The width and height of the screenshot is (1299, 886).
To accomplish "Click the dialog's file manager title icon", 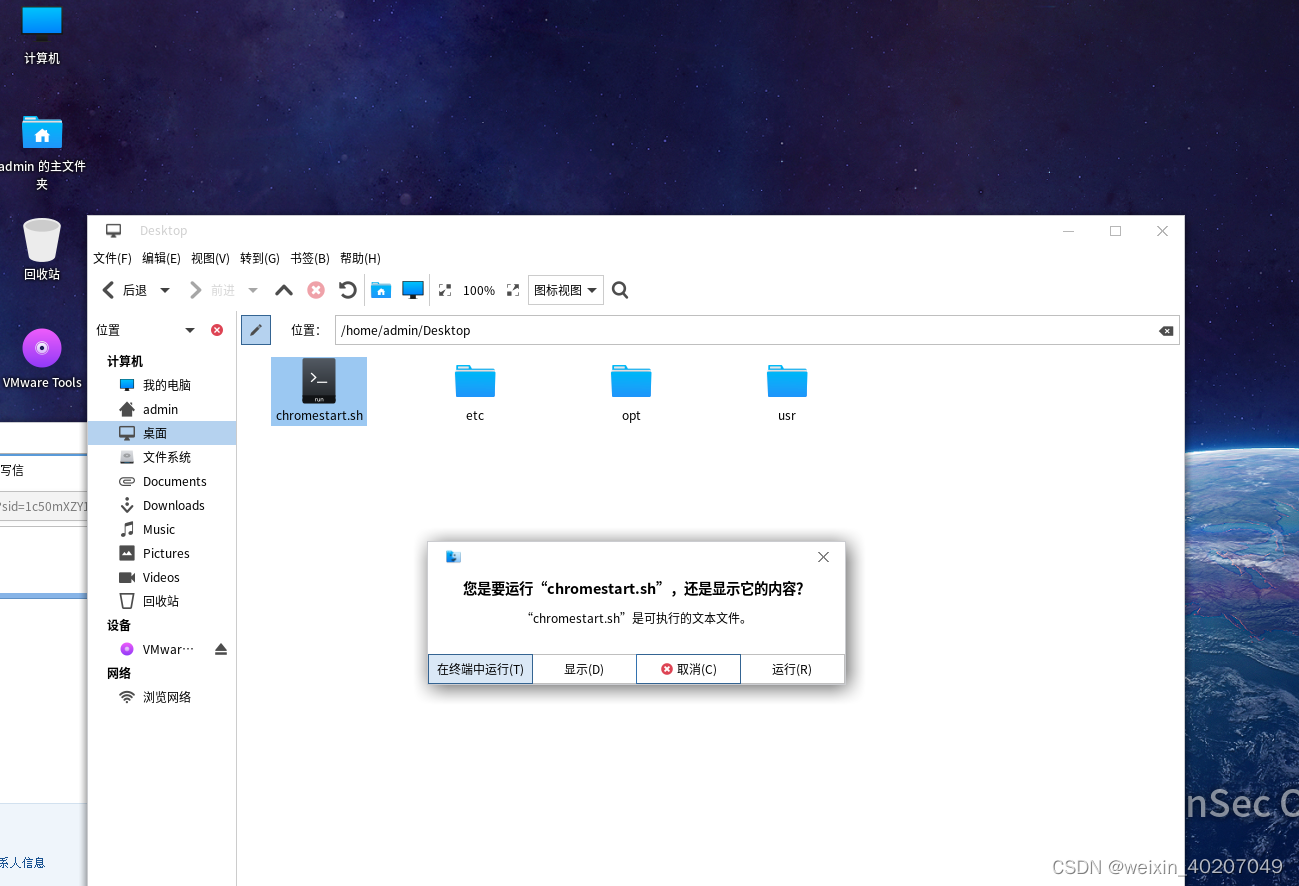I will [453, 557].
